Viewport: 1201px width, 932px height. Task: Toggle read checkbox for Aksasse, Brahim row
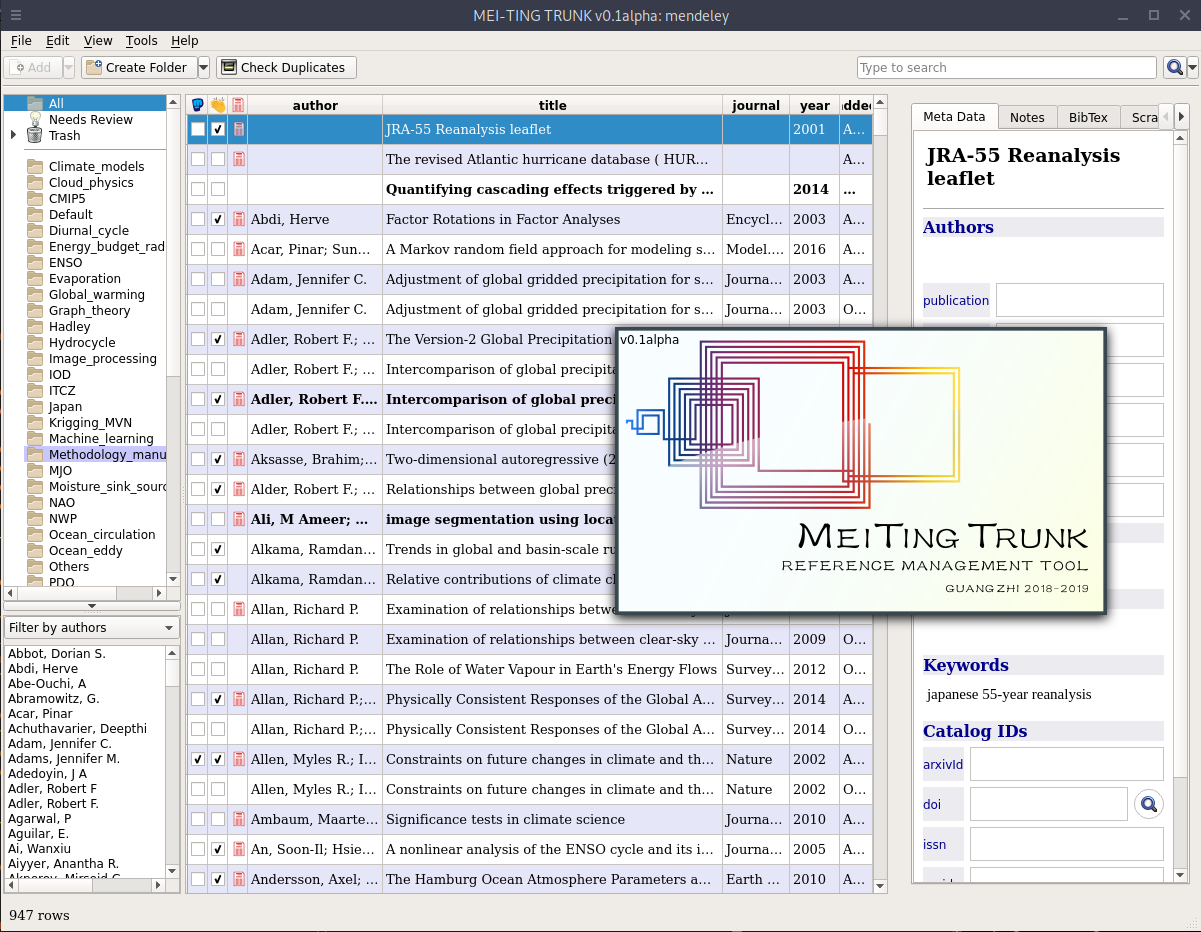(218, 459)
